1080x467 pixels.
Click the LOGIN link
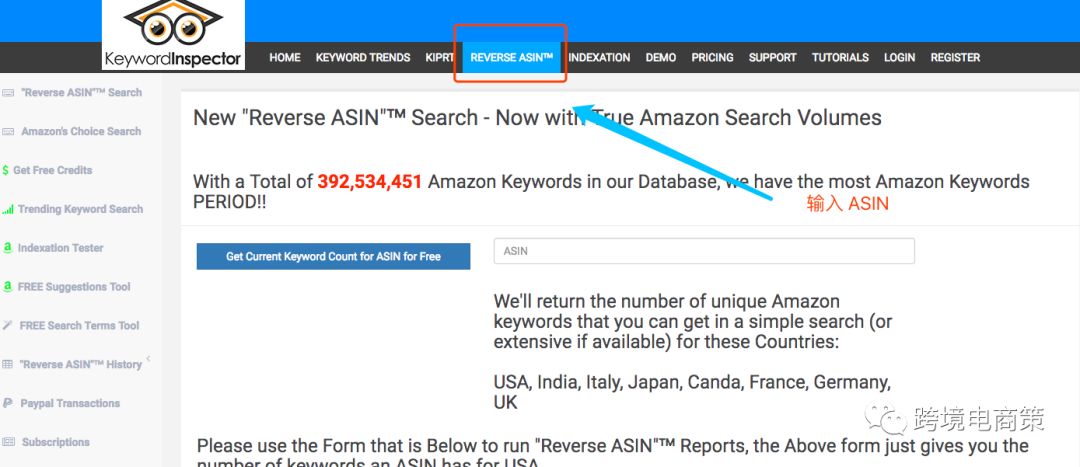point(899,58)
